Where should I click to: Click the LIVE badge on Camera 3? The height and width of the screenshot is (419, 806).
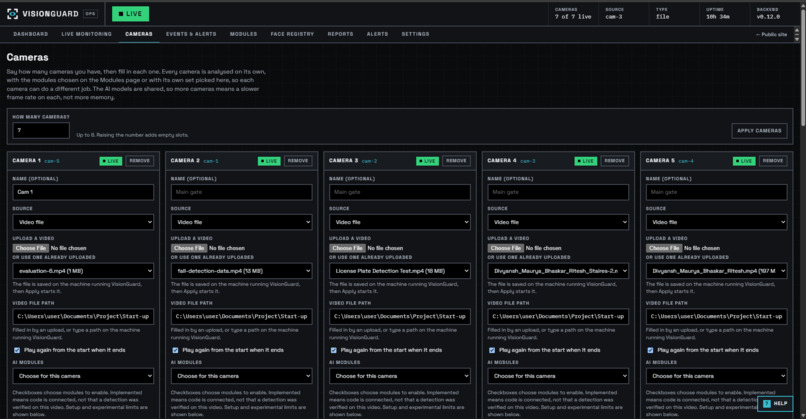(x=427, y=161)
